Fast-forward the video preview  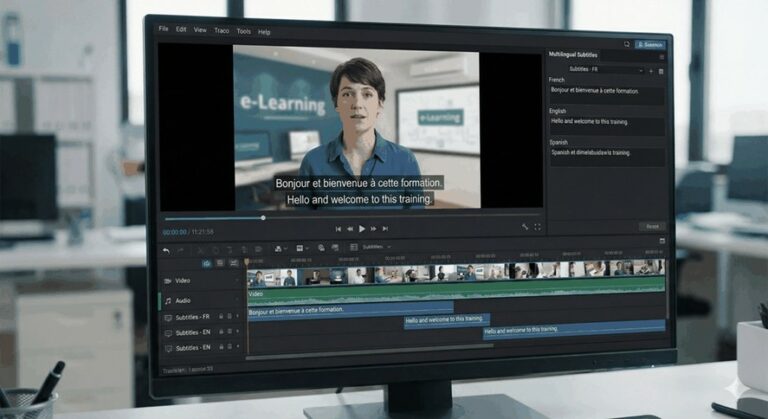tap(373, 229)
